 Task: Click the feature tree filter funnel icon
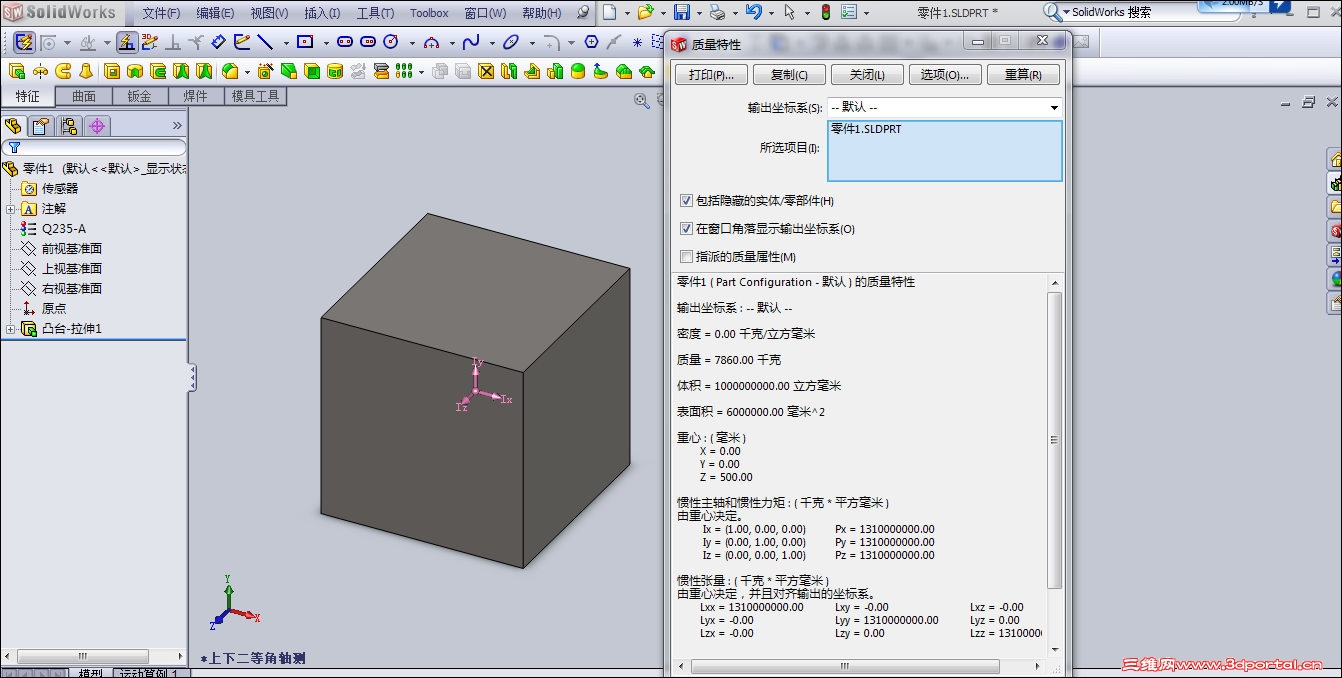(x=14, y=147)
